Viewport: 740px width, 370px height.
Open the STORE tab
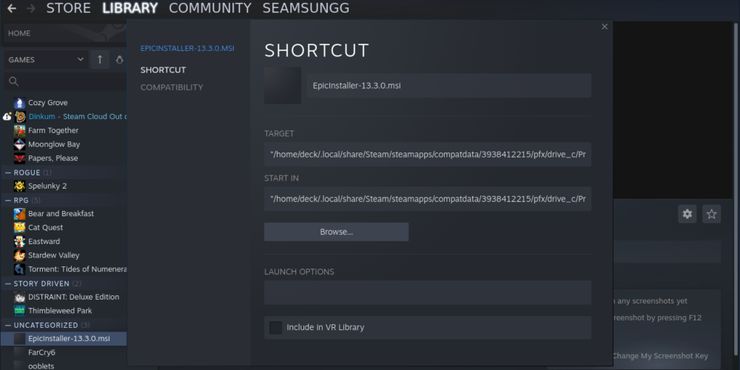pos(68,8)
